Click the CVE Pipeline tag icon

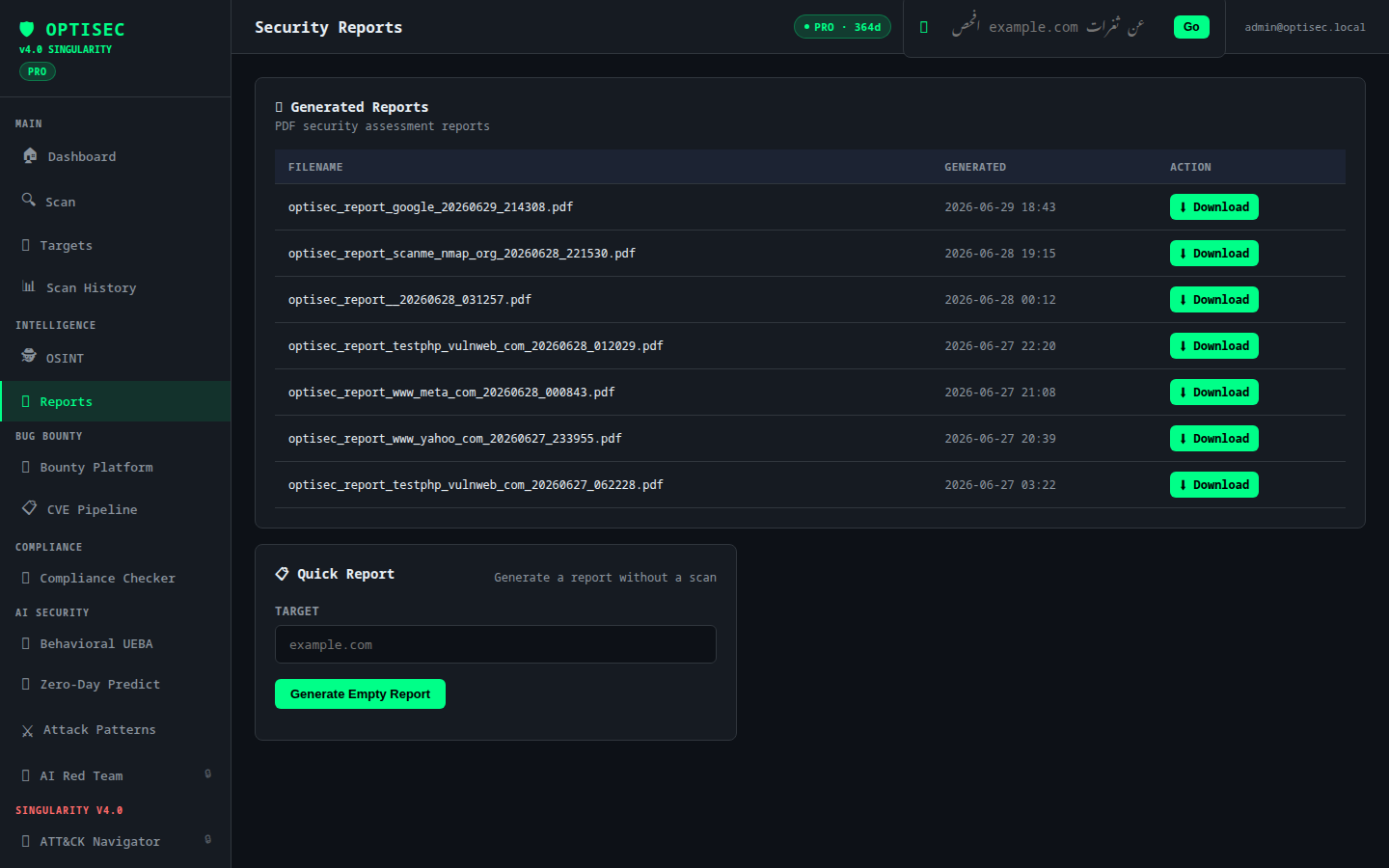pyautogui.click(x=30, y=507)
